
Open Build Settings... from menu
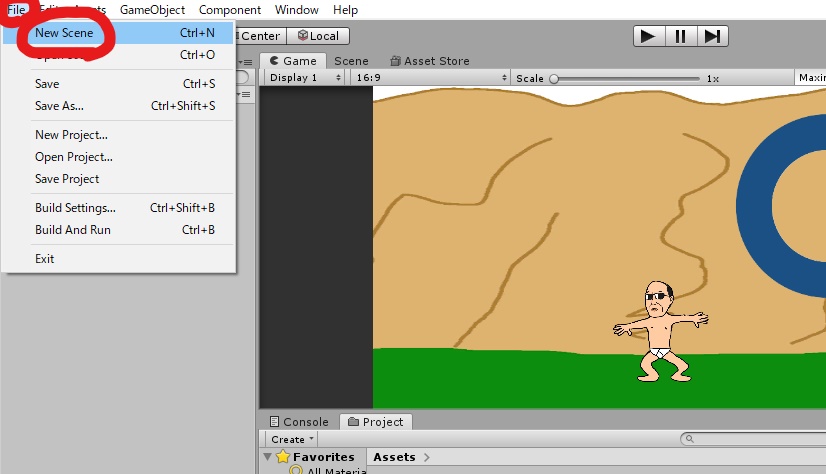pyautogui.click(x=119, y=208)
